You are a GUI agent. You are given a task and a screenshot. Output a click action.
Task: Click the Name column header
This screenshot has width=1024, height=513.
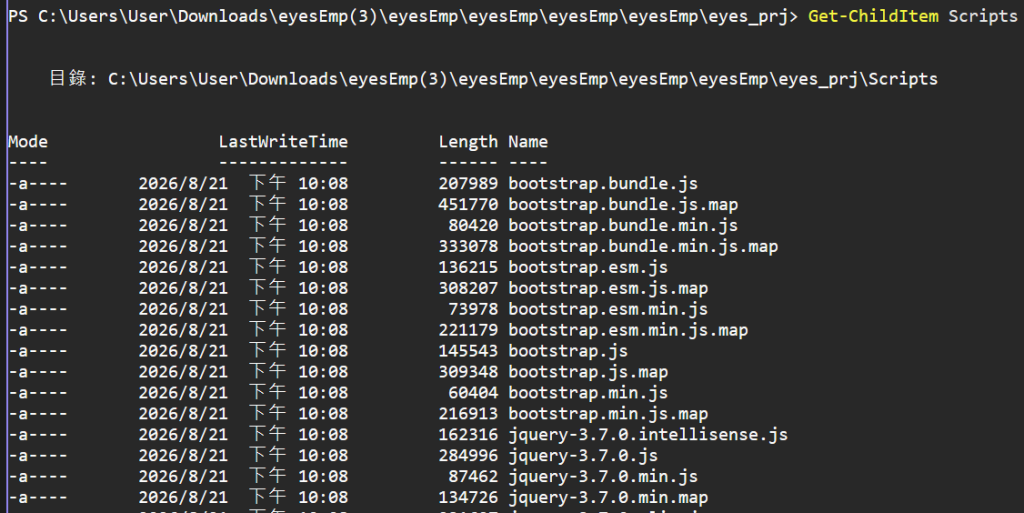(x=528, y=142)
